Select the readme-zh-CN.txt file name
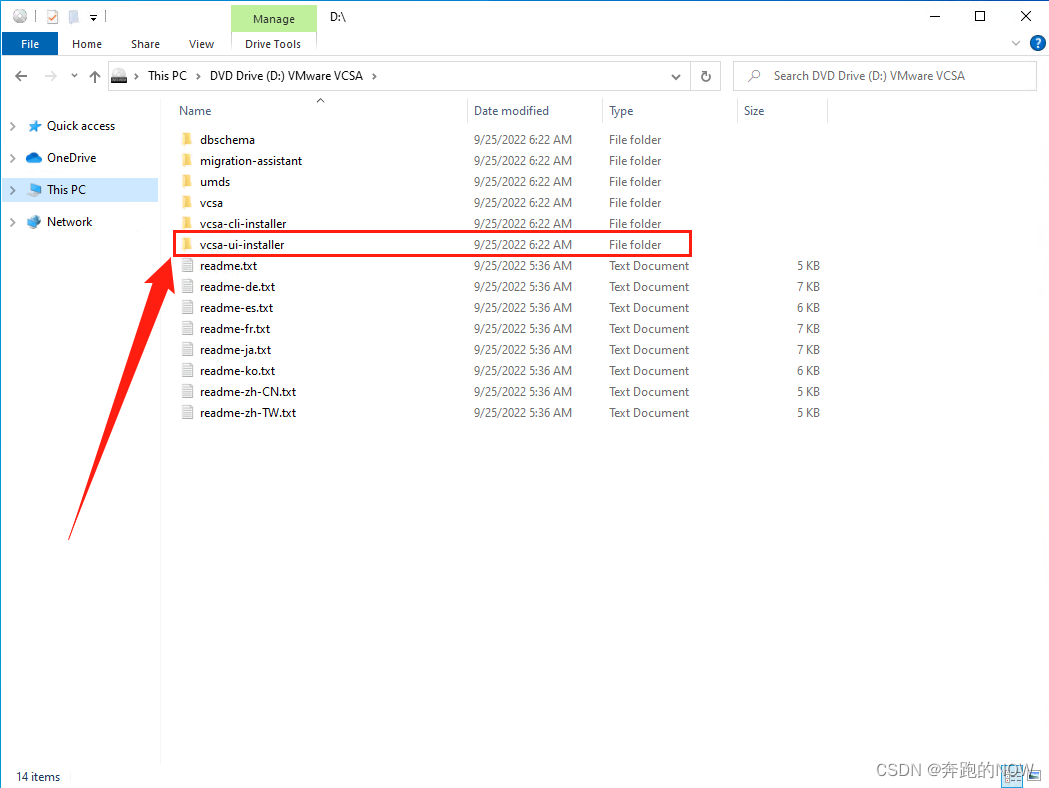The height and width of the screenshot is (788, 1049). pyautogui.click(x=248, y=392)
